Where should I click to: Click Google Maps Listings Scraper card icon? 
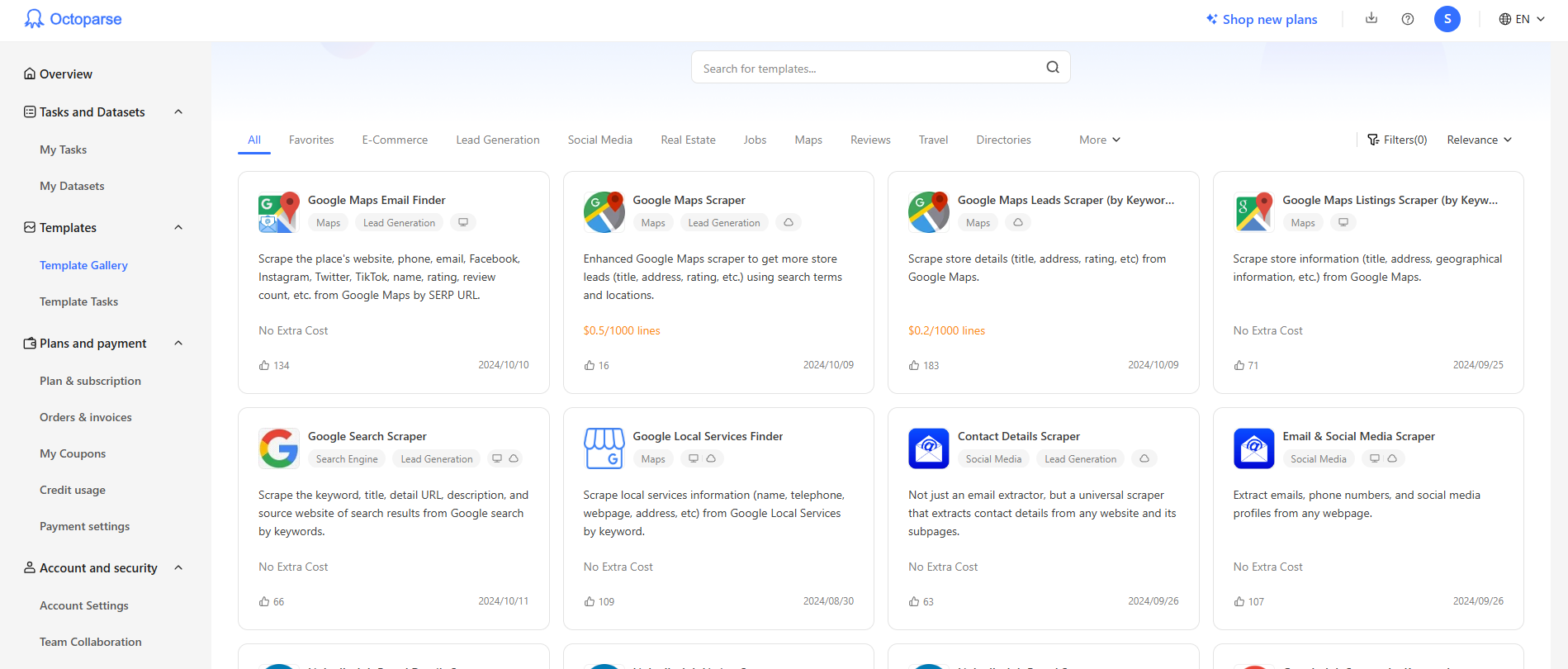[x=1253, y=212]
